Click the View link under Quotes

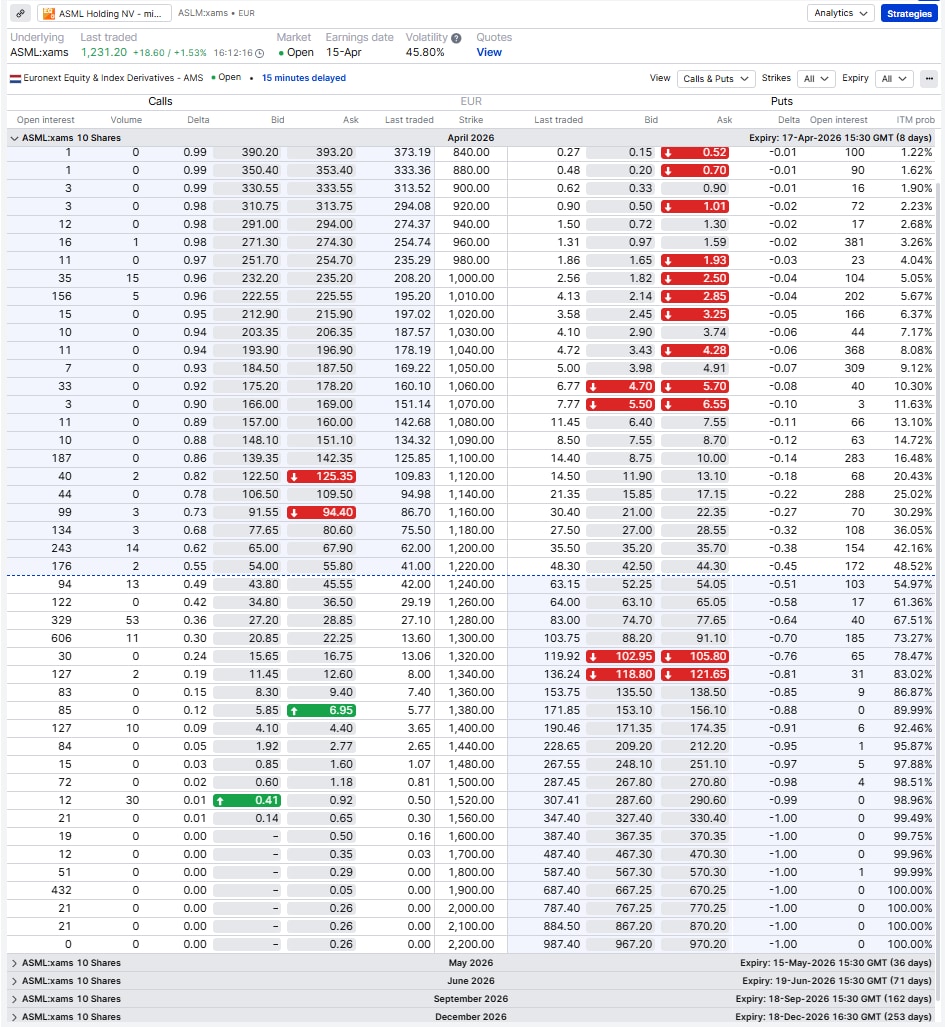coord(489,51)
